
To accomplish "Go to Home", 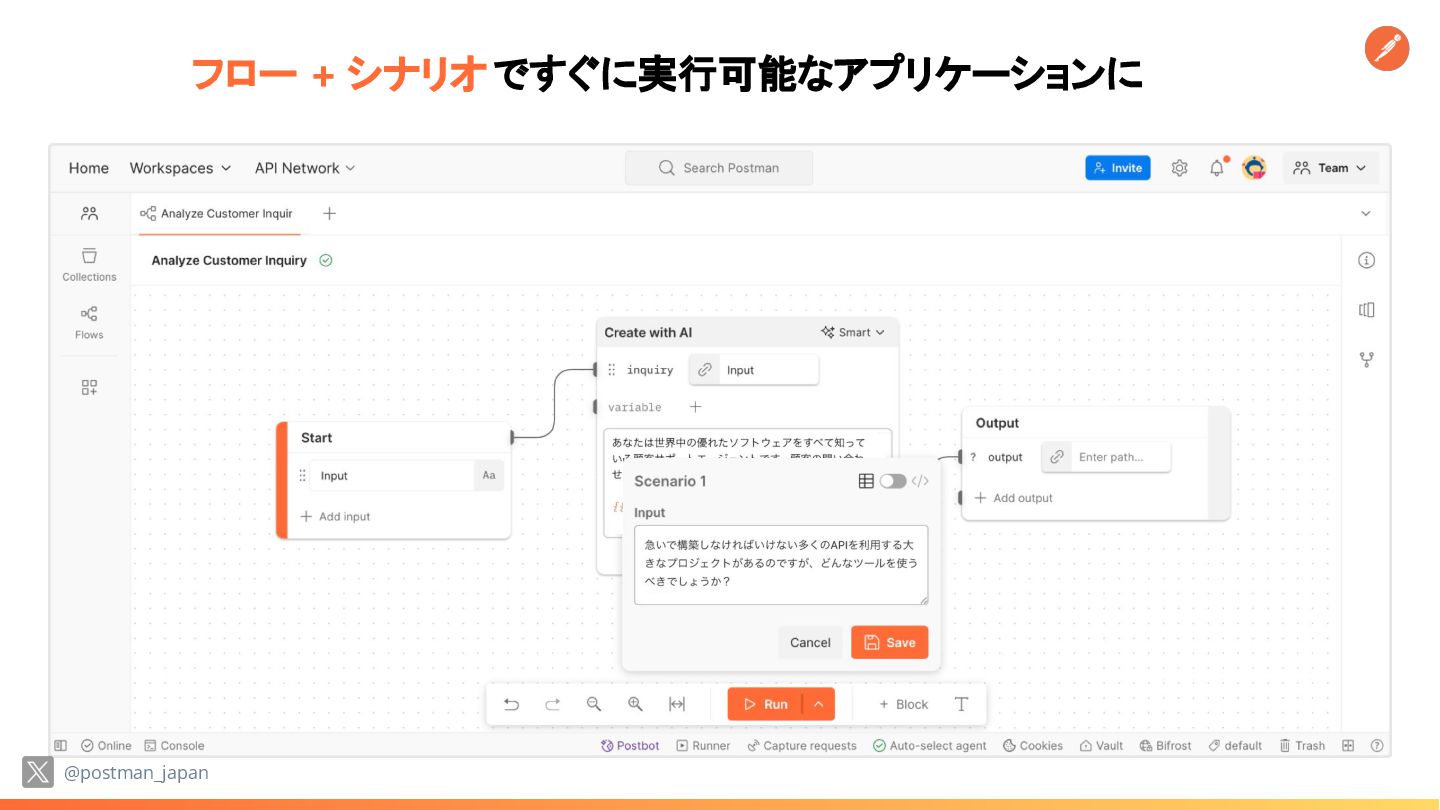I will click(x=89, y=168).
